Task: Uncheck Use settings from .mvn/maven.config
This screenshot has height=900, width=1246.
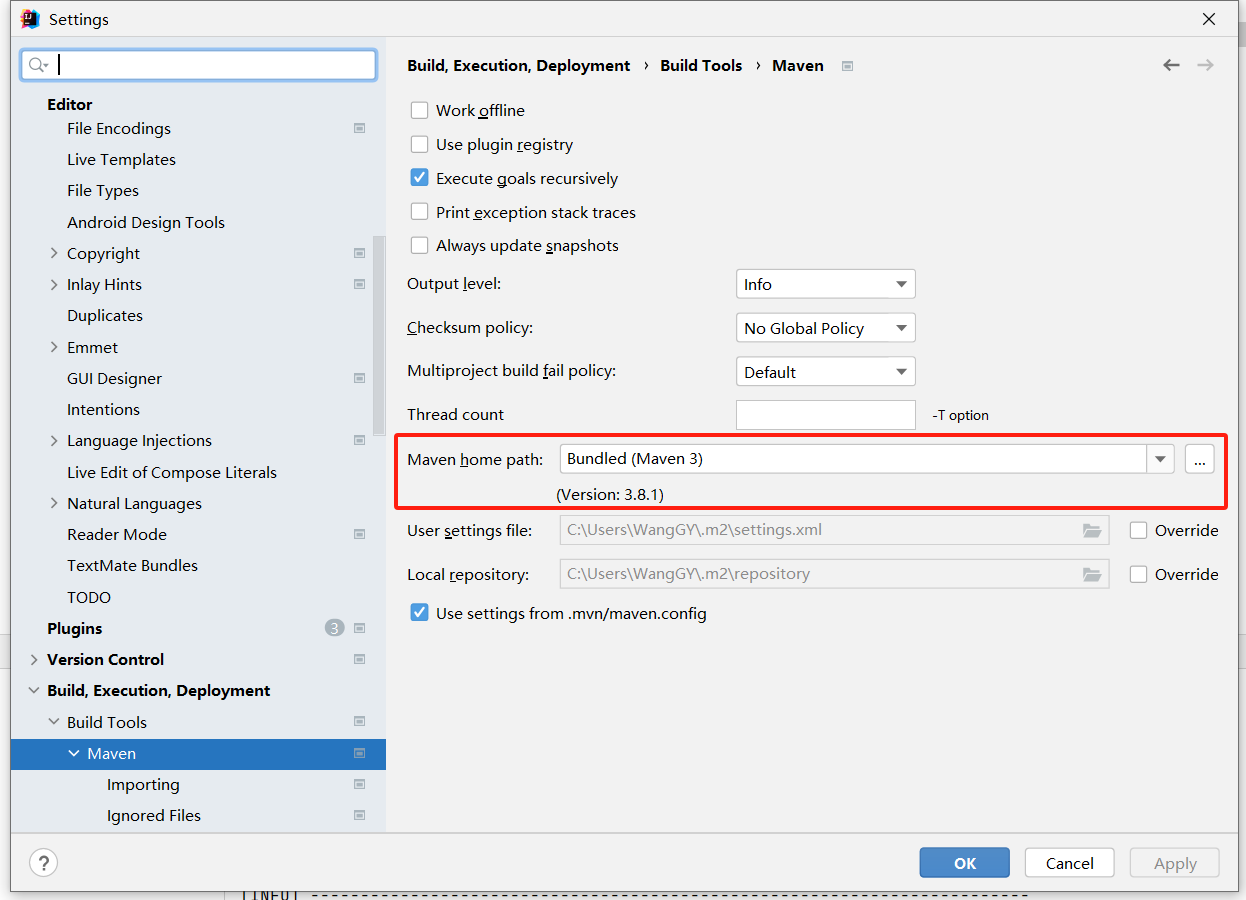Action: [419, 613]
